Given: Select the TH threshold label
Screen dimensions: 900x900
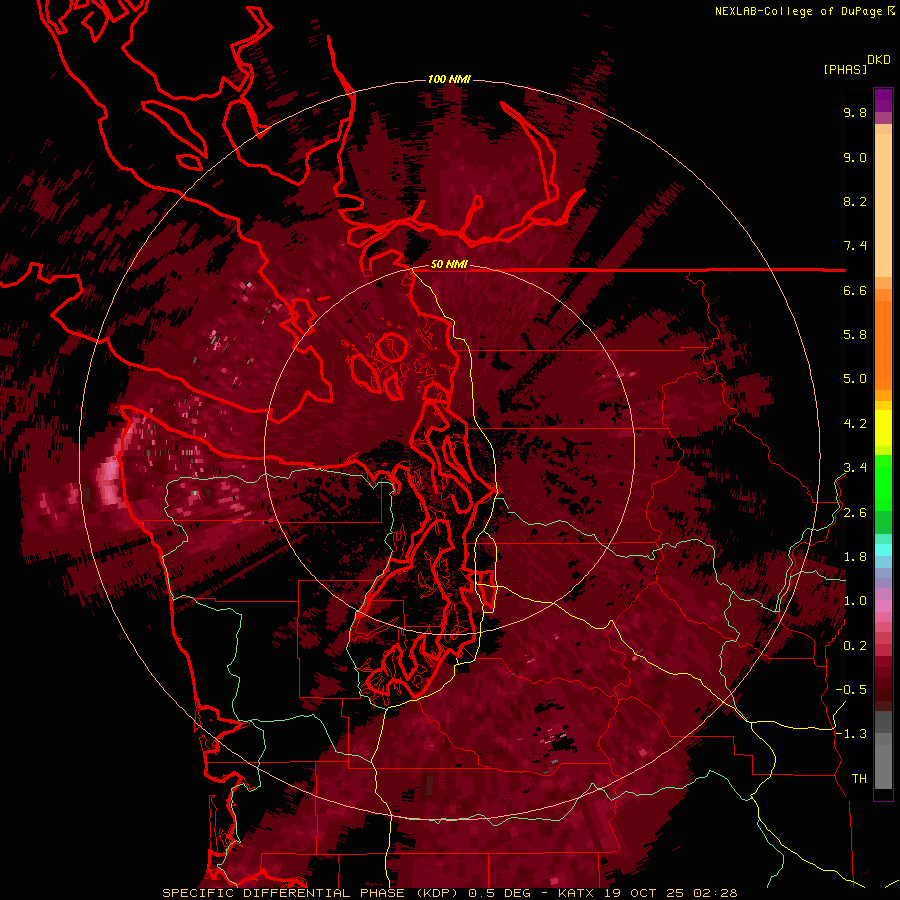Looking at the screenshot, I should tap(859, 779).
